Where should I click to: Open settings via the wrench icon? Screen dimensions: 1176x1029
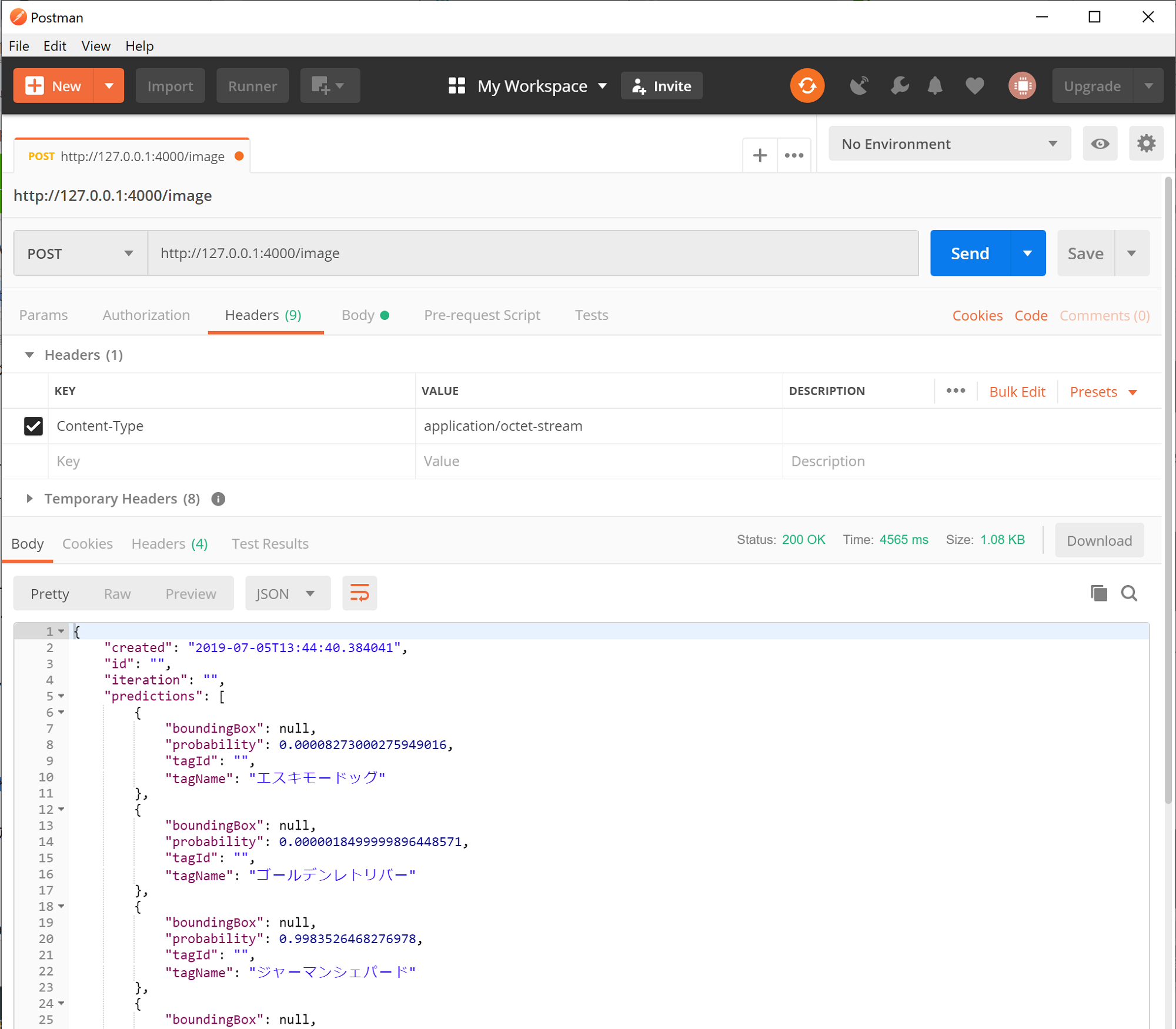(899, 86)
